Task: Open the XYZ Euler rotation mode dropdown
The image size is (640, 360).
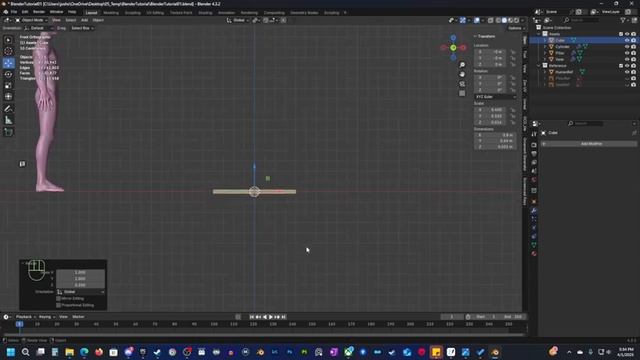Action: pyautogui.click(x=496, y=97)
